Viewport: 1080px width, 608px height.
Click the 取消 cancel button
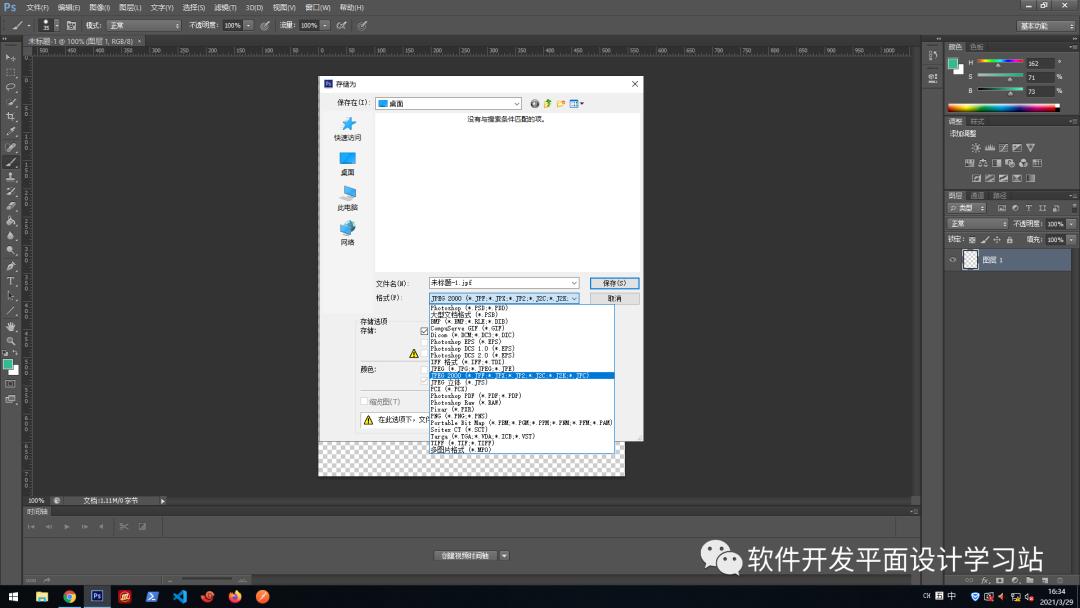[613, 298]
